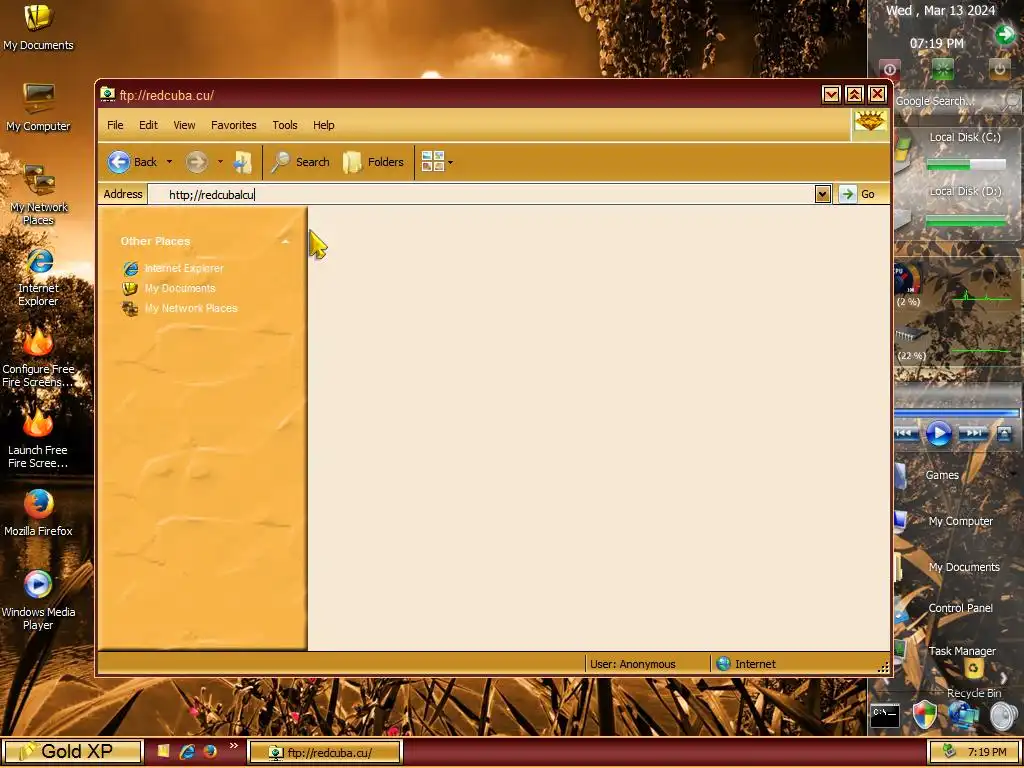The width and height of the screenshot is (1024, 768).
Task: Click the Views toolbar icon
Action: 432,161
